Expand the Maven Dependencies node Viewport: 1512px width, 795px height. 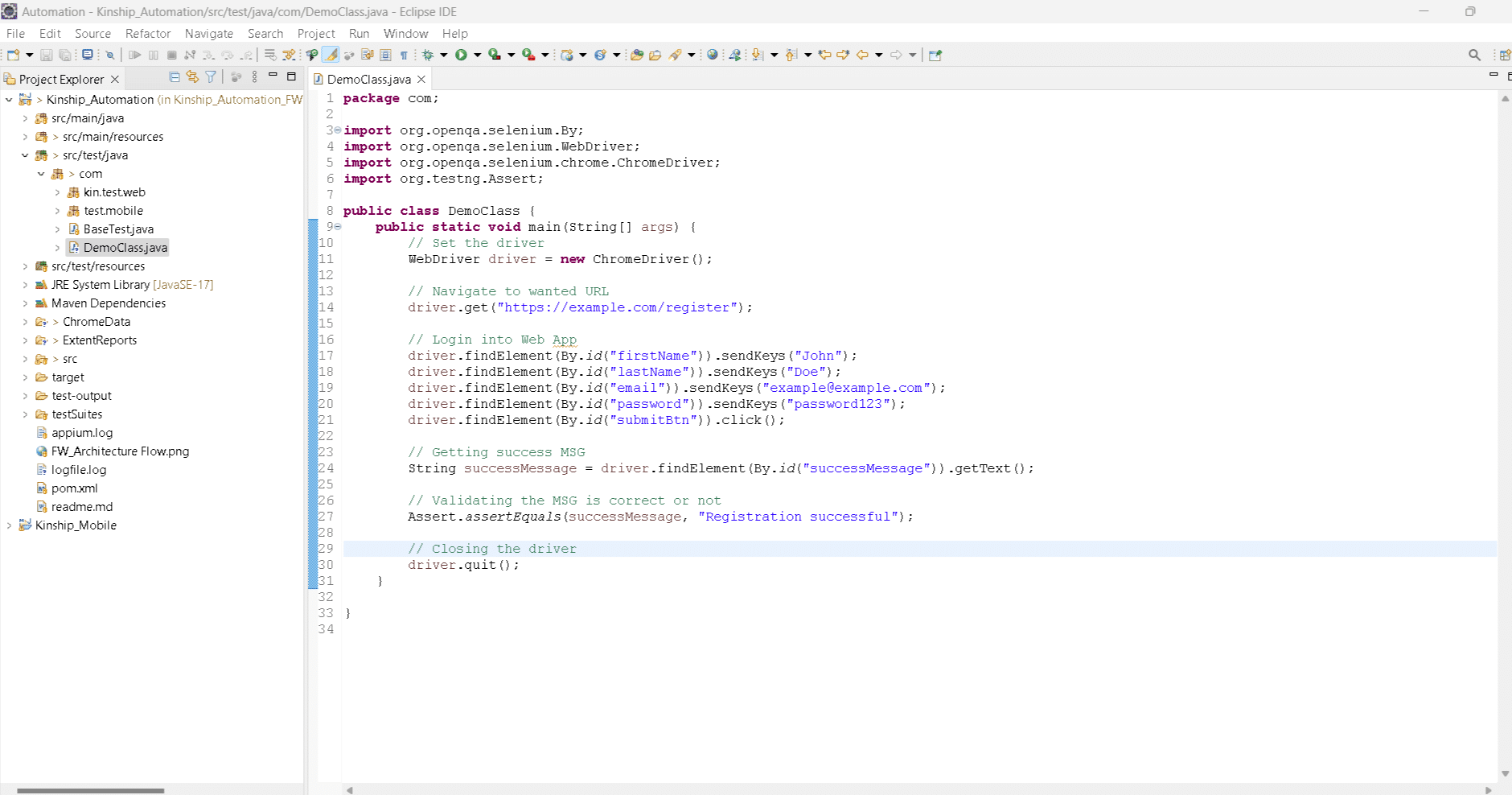click(25, 303)
